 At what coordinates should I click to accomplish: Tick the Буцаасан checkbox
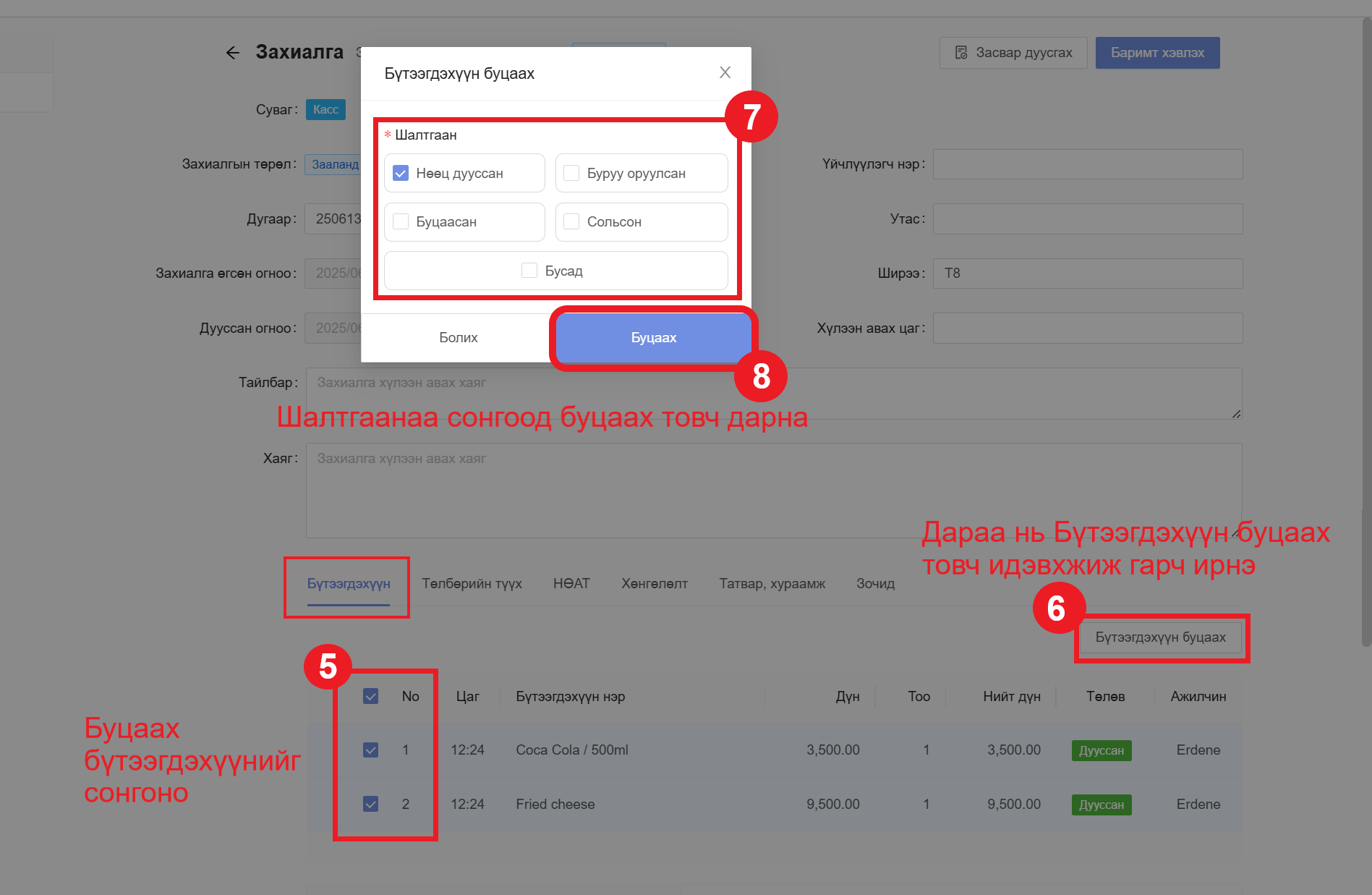click(x=401, y=222)
